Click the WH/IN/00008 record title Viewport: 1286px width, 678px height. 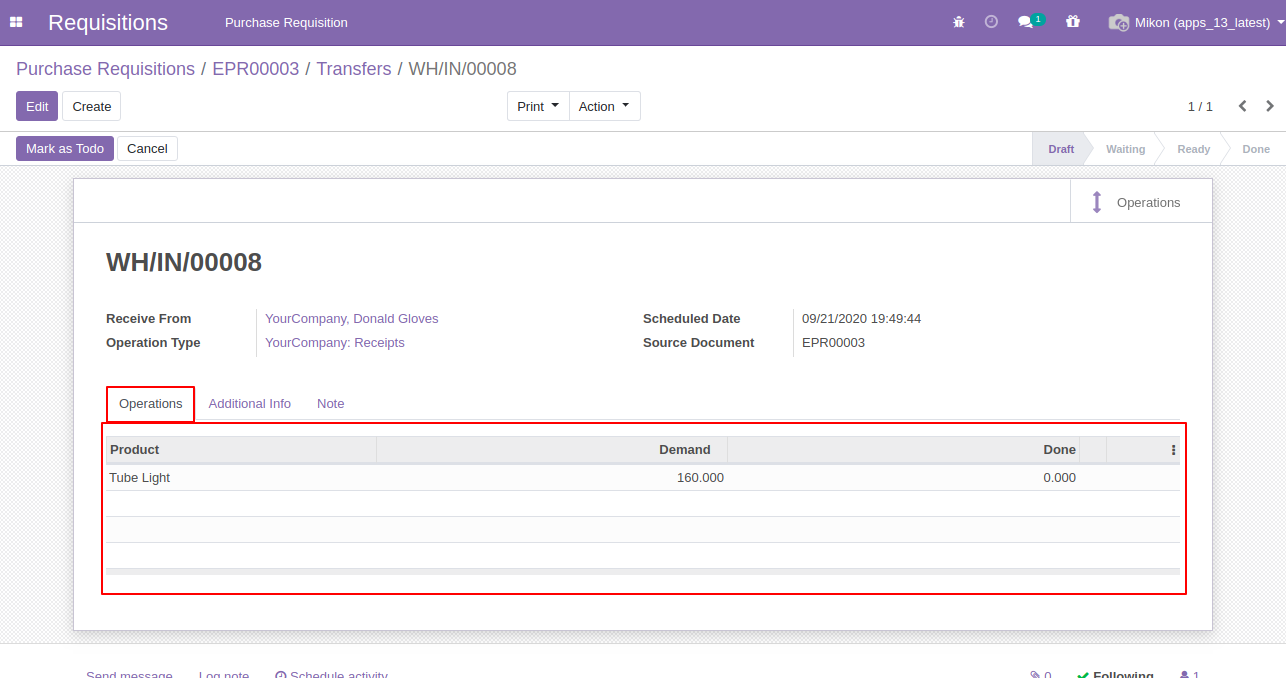(184, 263)
